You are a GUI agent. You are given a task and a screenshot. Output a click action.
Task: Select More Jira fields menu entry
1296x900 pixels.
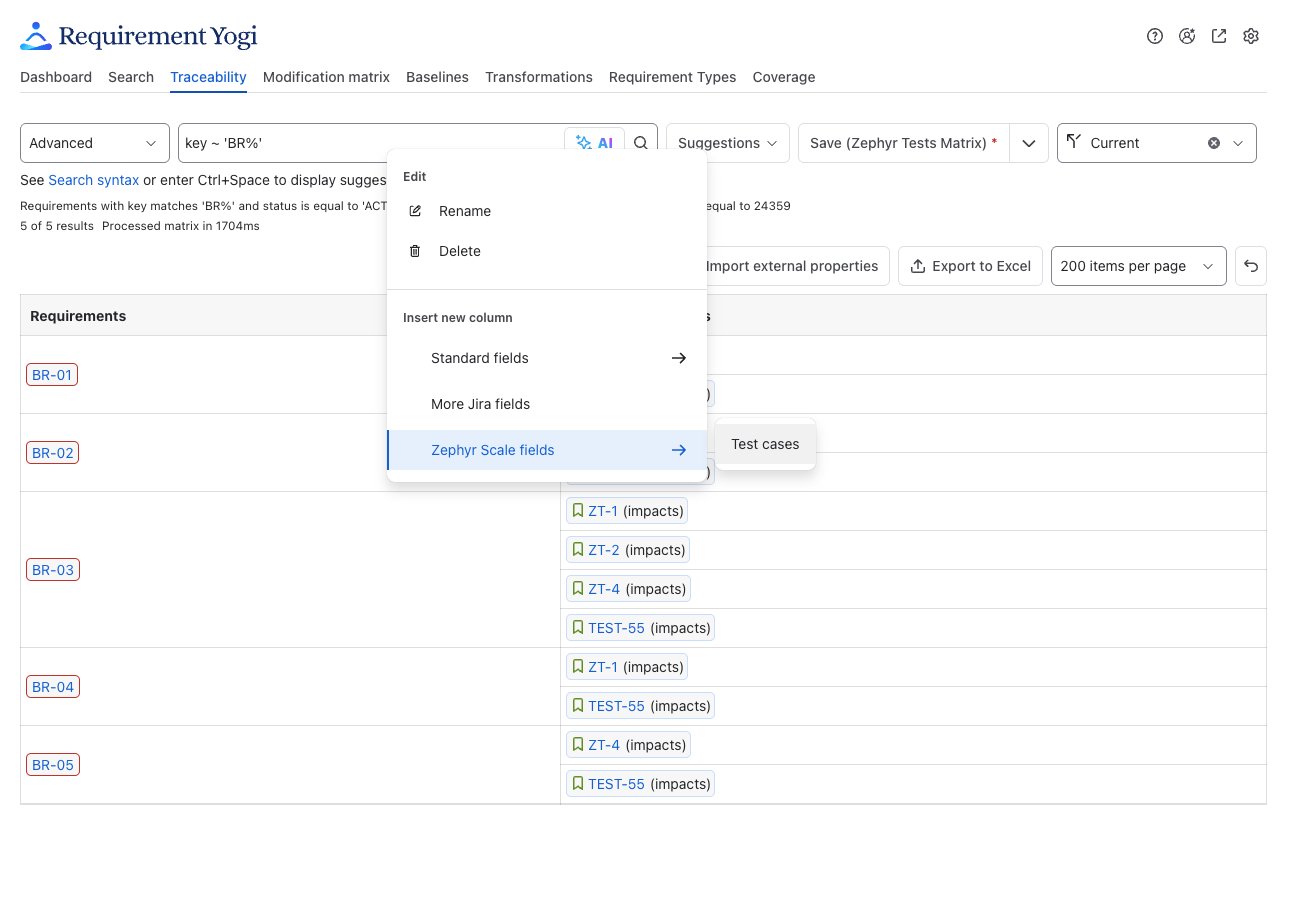pyautogui.click(x=547, y=404)
